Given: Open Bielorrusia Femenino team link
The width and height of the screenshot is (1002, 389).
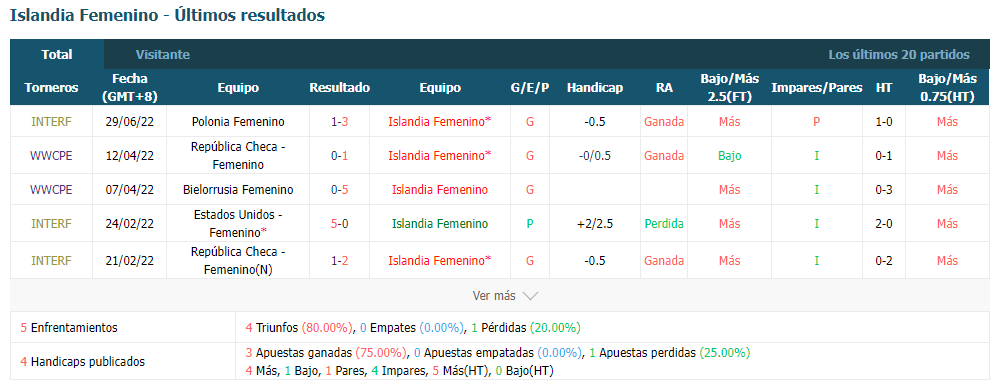Looking at the screenshot, I should [238, 190].
